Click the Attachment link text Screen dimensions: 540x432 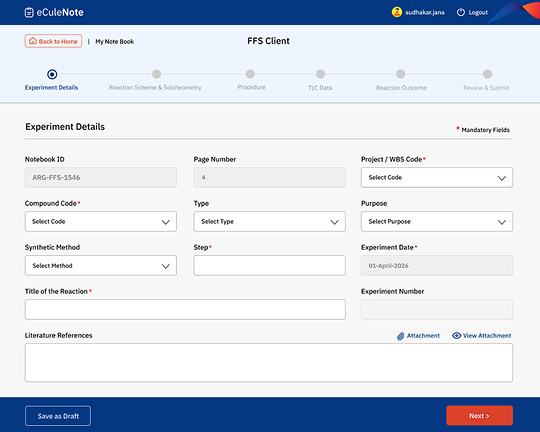click(423, 336)
